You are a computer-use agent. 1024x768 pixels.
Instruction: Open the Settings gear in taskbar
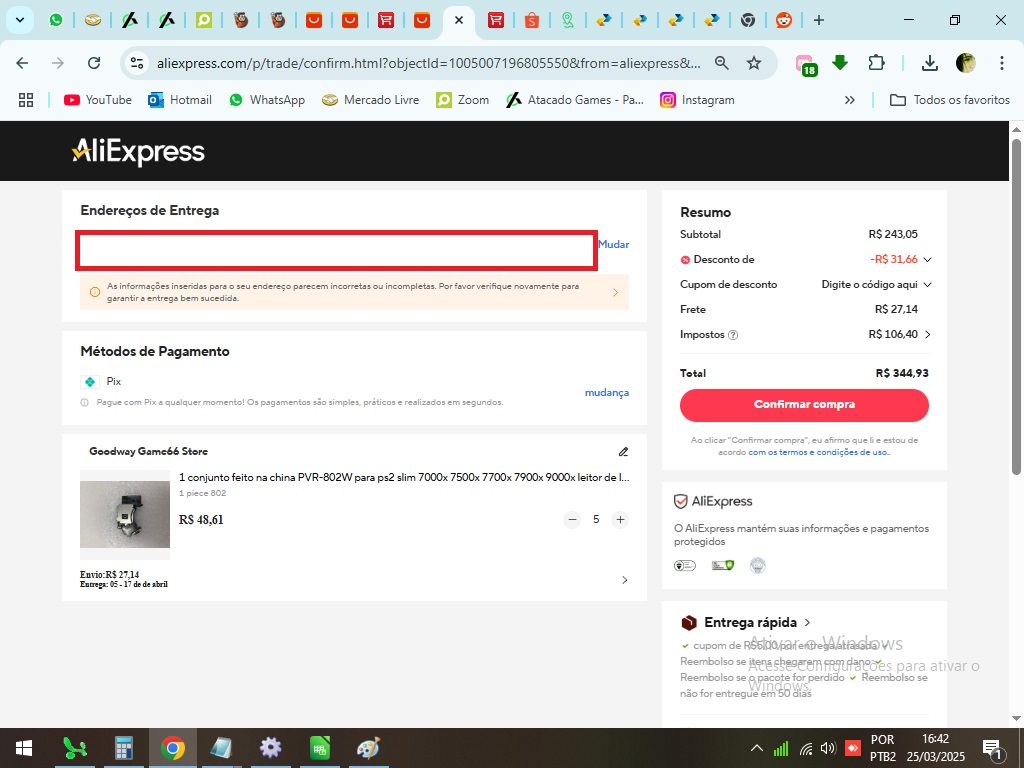(x=270, y=748)
